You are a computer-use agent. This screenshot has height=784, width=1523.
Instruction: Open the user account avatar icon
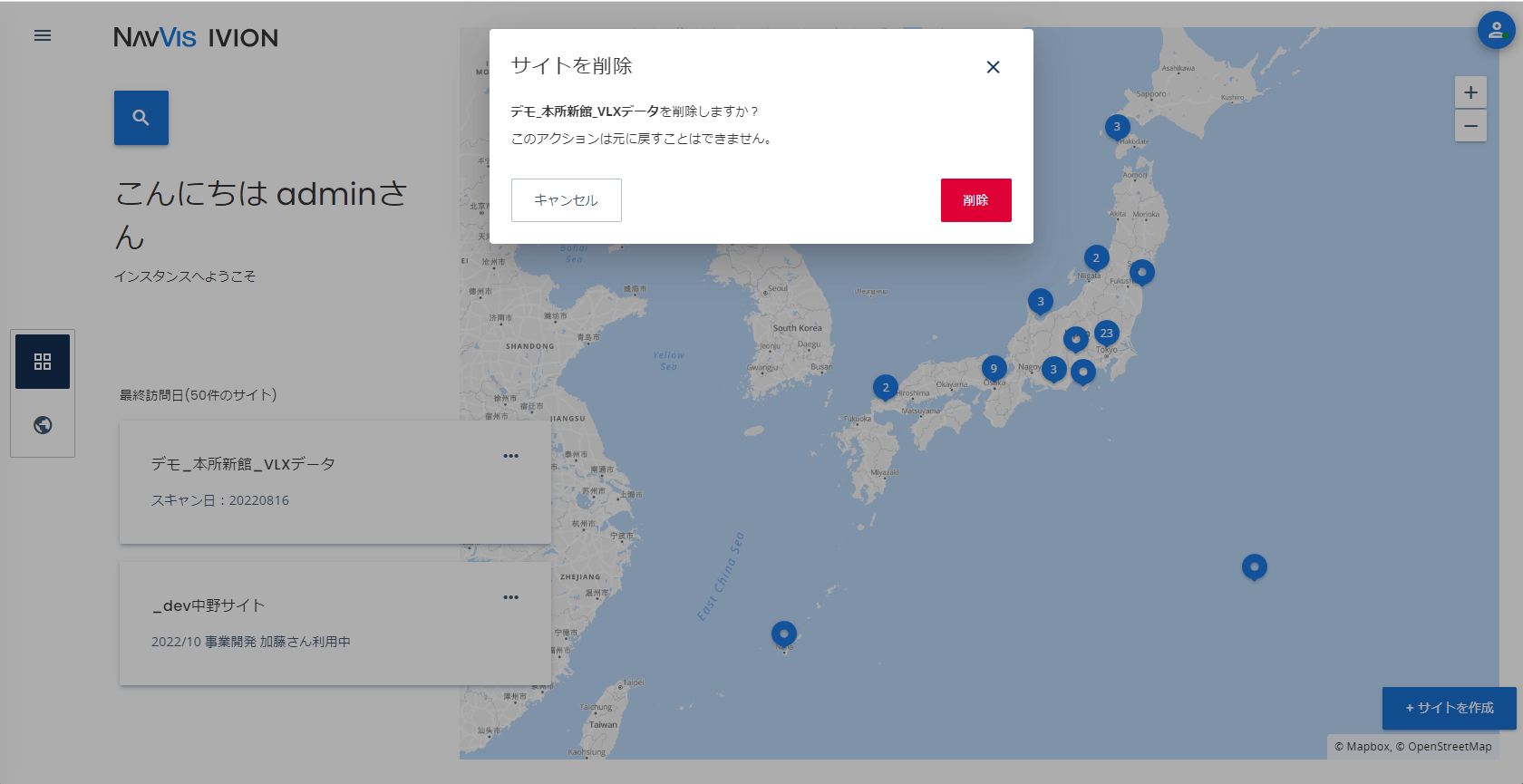tap(1496, 30)
